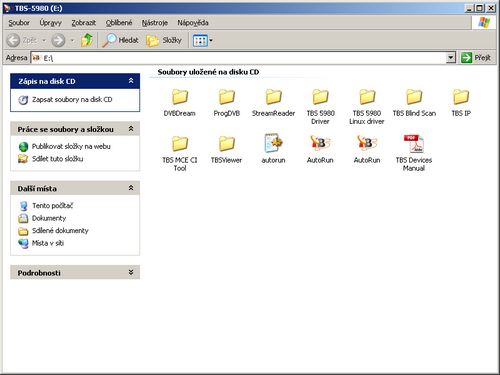Open the Úpravy menu
This screenshot has height=375, width=500.
(x=50, y=23)
